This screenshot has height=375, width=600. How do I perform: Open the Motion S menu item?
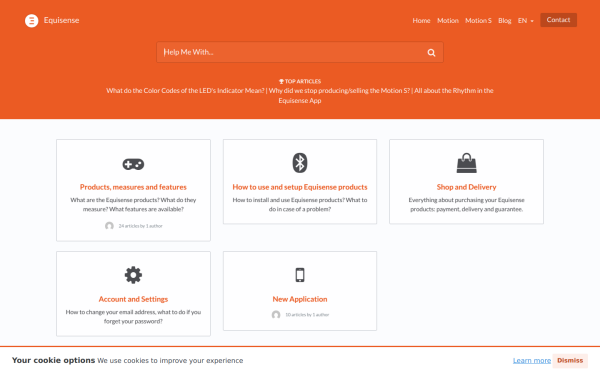pyautogui.click(x=478, y=20)
